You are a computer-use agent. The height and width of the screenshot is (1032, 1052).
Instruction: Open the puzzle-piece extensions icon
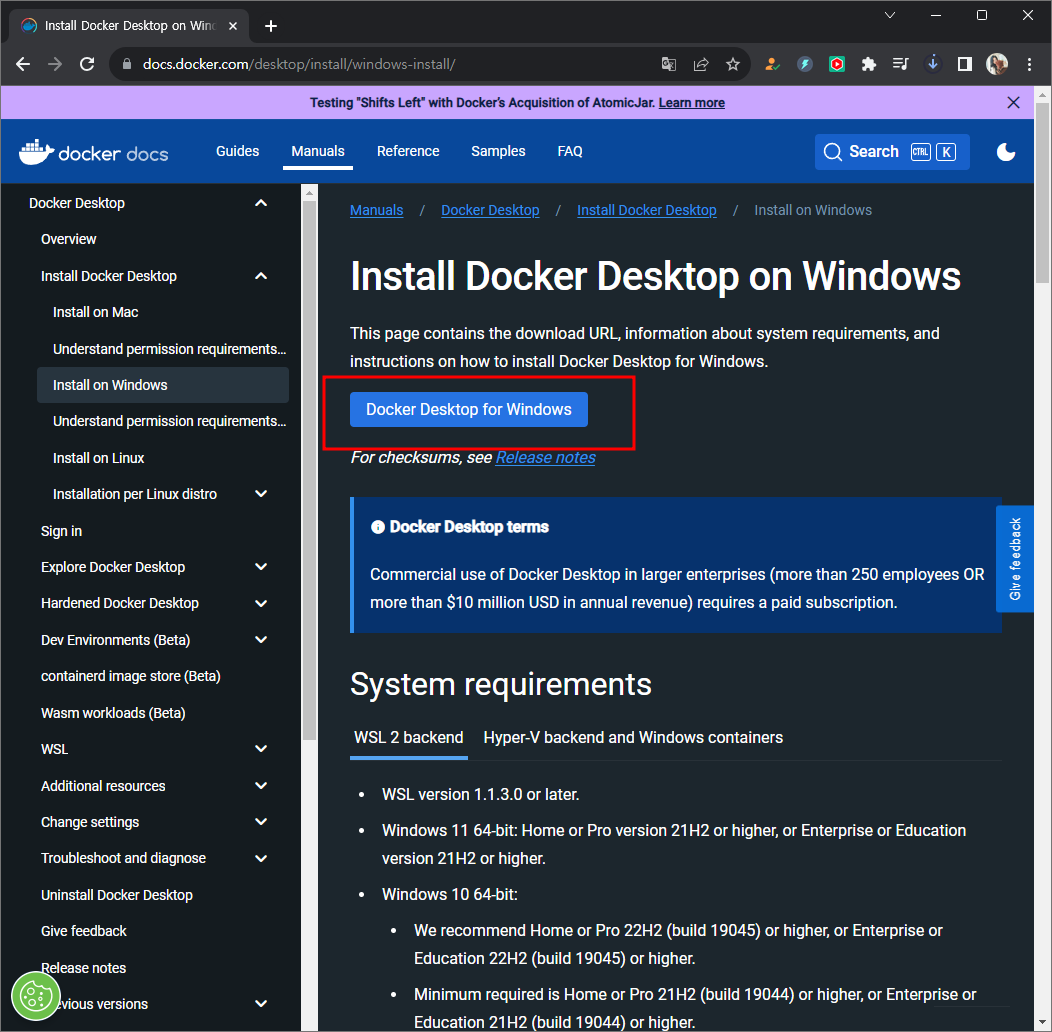(x=869, y=64)
